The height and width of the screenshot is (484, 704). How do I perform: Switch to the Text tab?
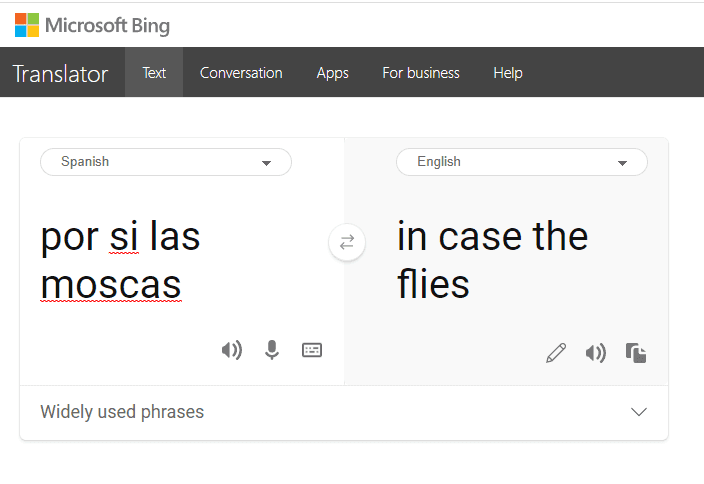[154, 73]
